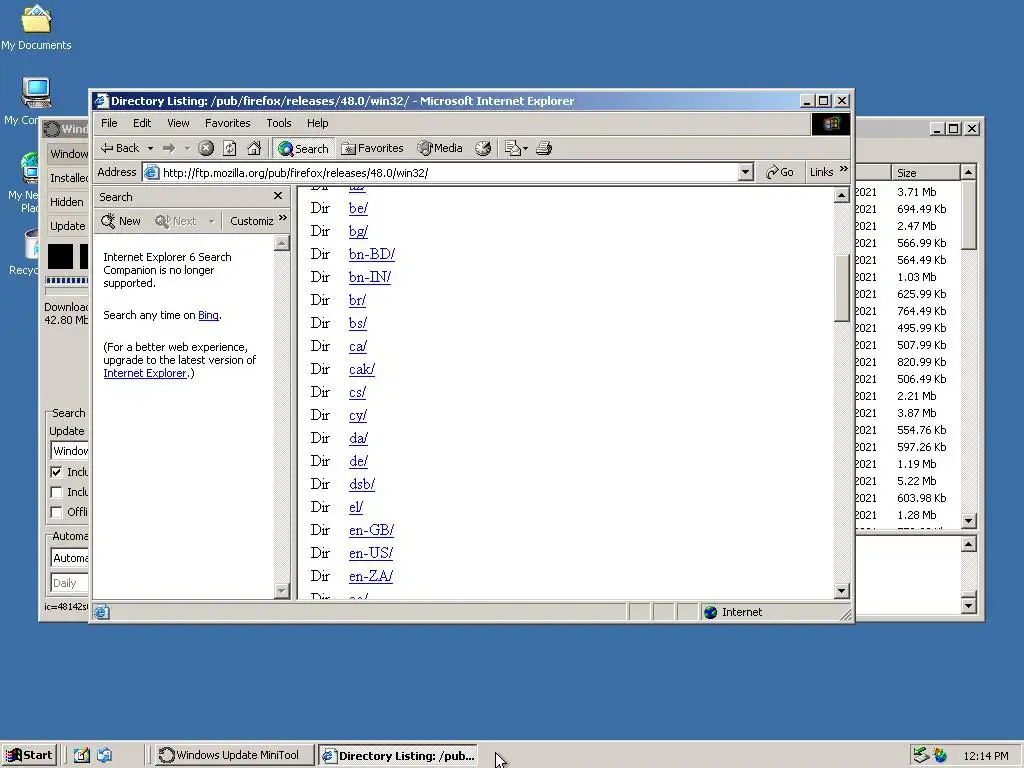The width and height of the screenshot is (1024, 768).
Task: Open the Start menu
Action: 29,755
